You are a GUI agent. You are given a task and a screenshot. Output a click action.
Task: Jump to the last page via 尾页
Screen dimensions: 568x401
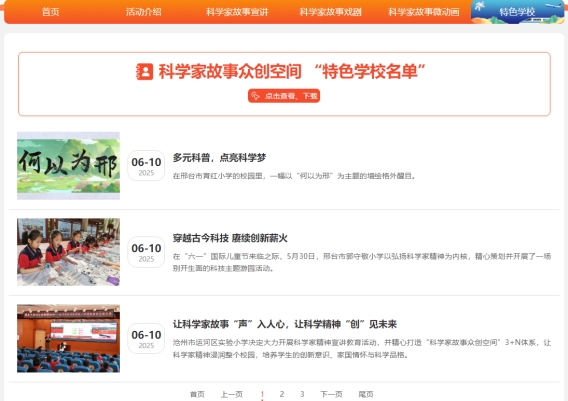[366, 394]
